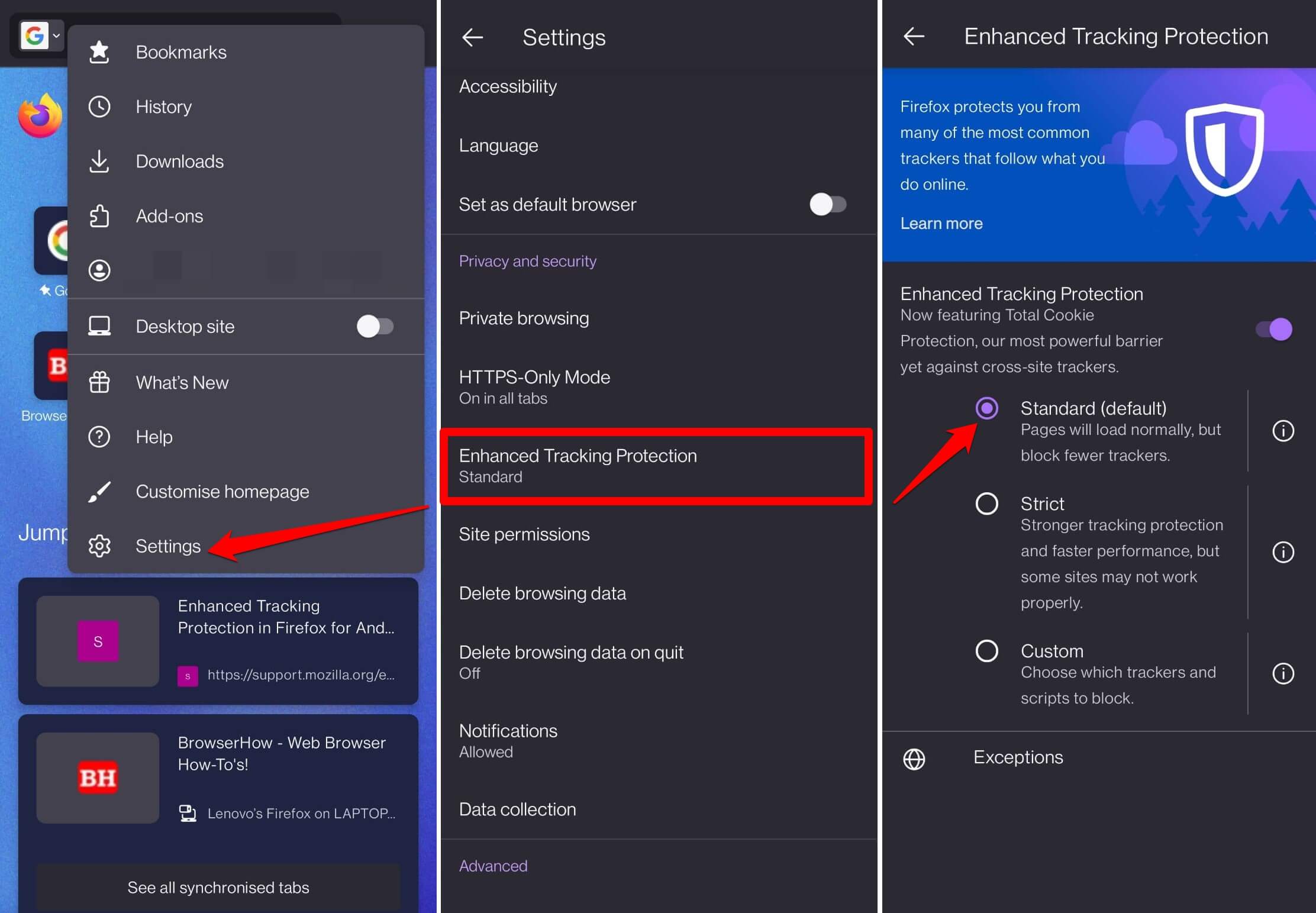Open Downloads arrow icon

(x=99, y=162)
